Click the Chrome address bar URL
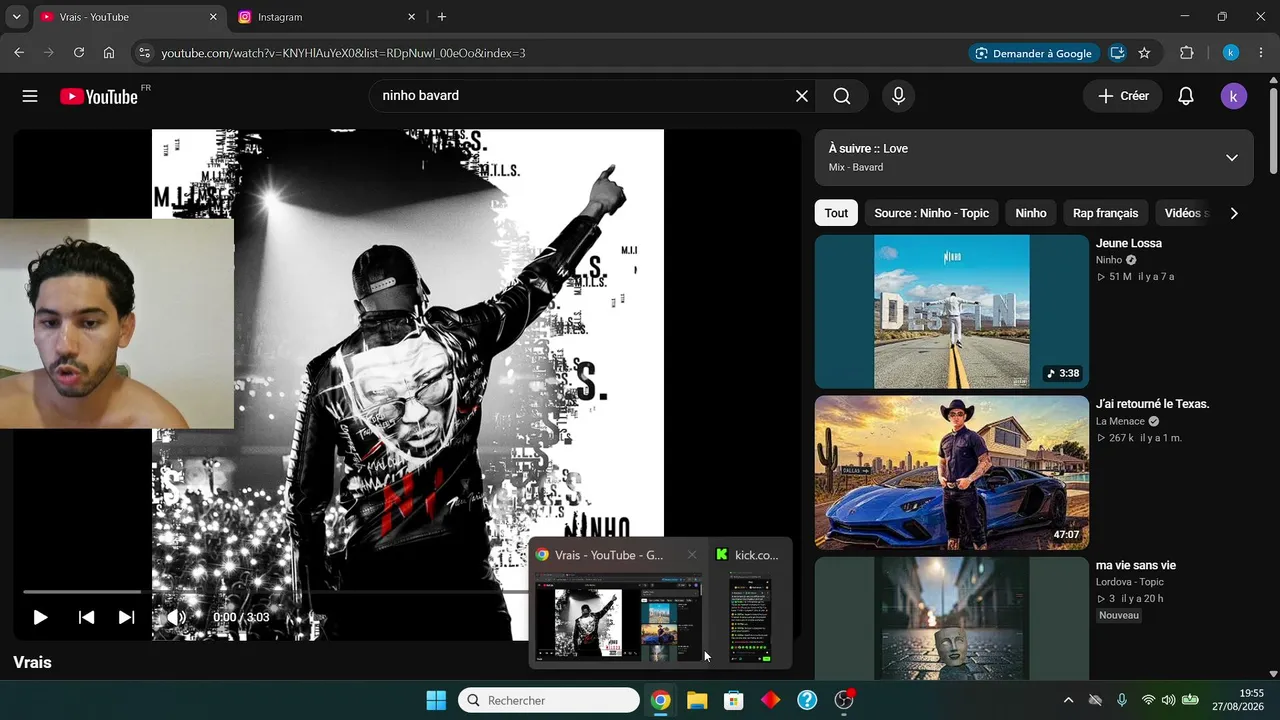Viewport: 1280px width, 720px height. pyautogui.click(x=343, y=53)
